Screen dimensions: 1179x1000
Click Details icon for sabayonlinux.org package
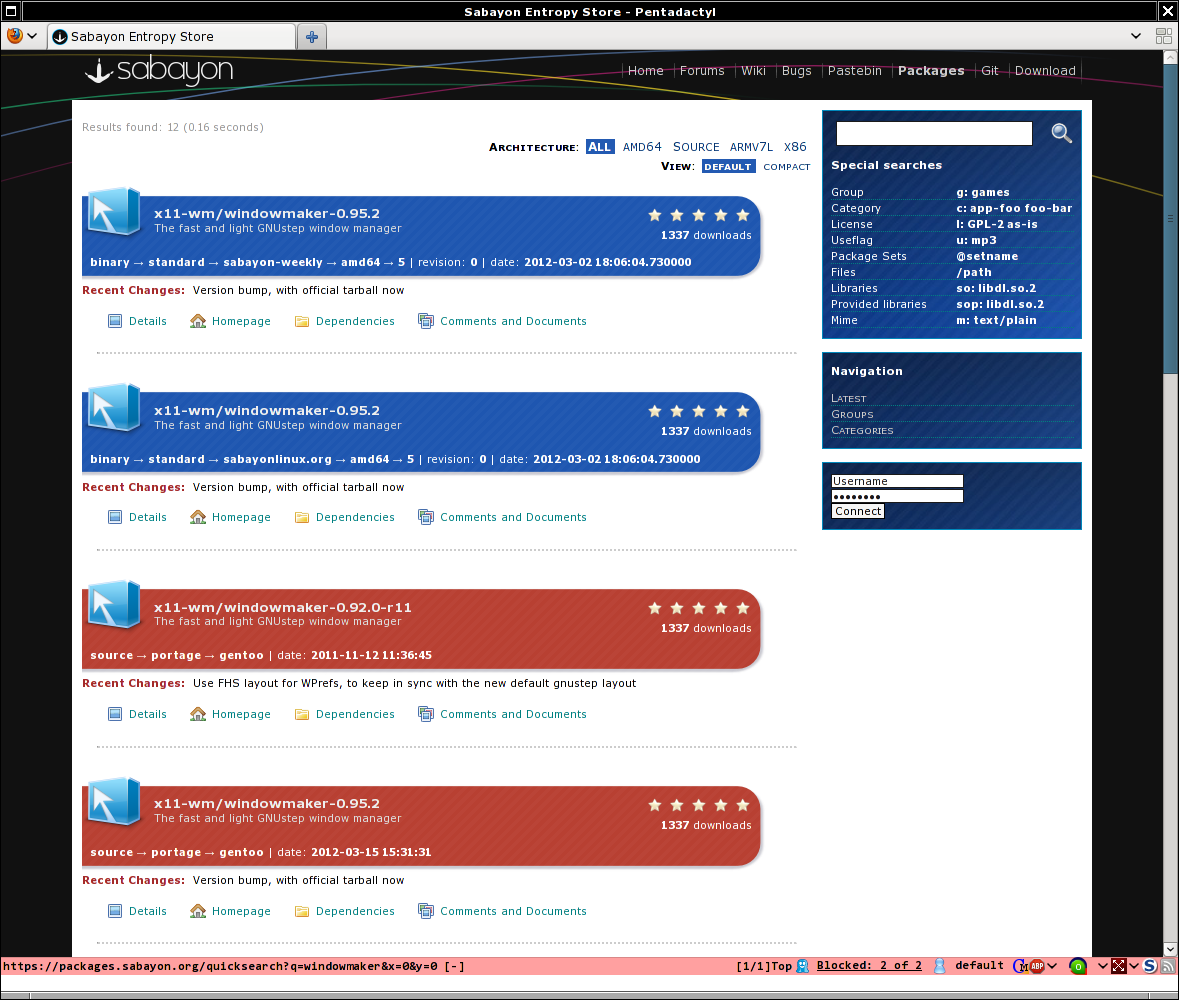click(x=114, y=517)
